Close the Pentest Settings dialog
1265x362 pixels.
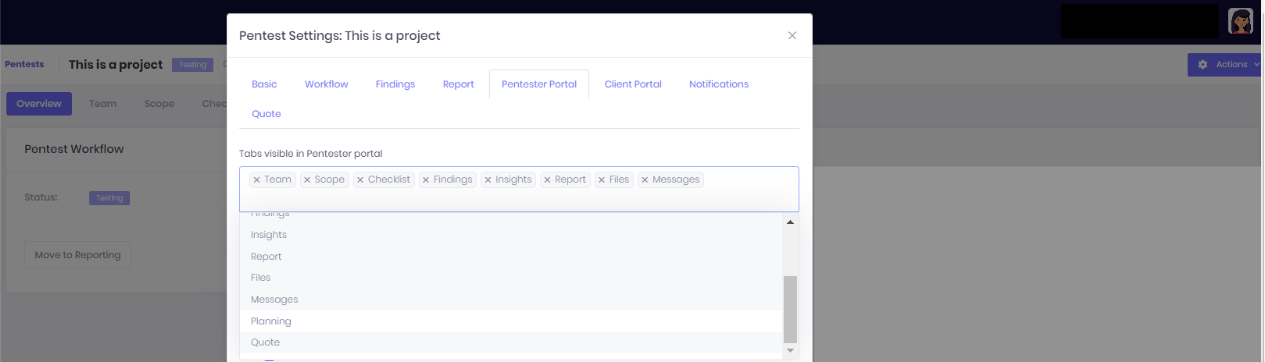(792, 35)
